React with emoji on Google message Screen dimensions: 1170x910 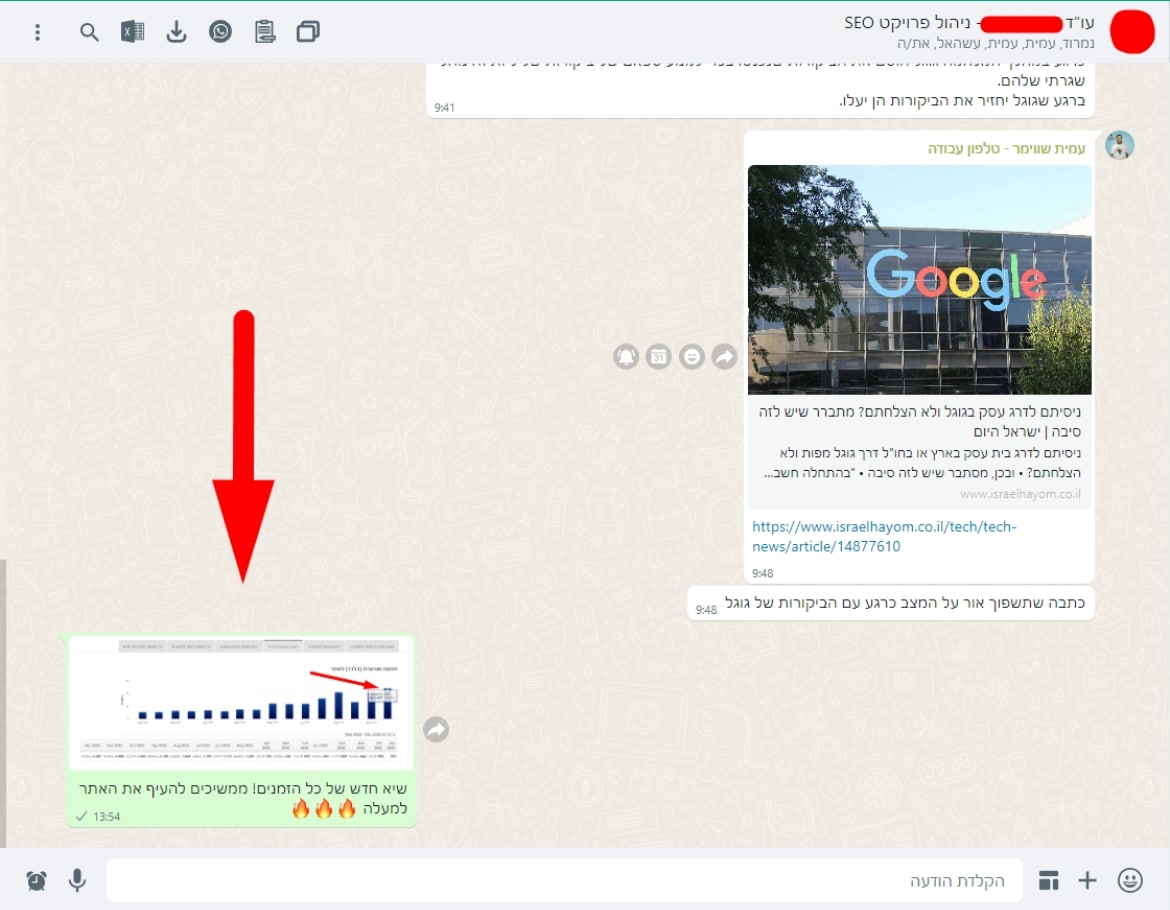point(692,357)
